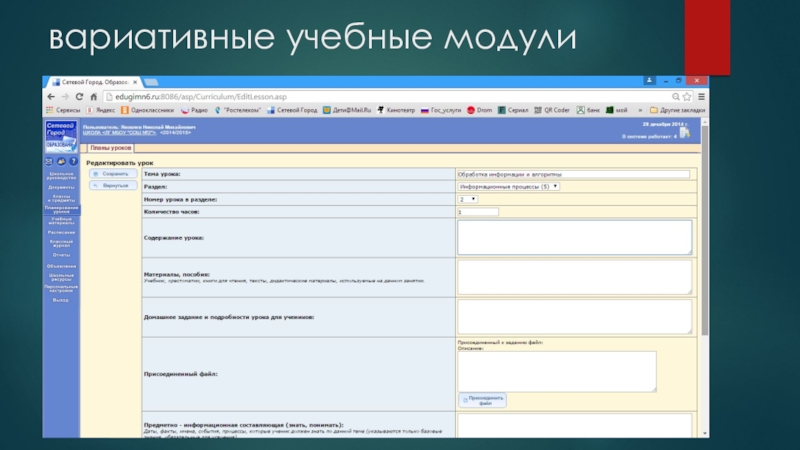
Task: Open the help question mark icon
Action: (x=73, y=162)
